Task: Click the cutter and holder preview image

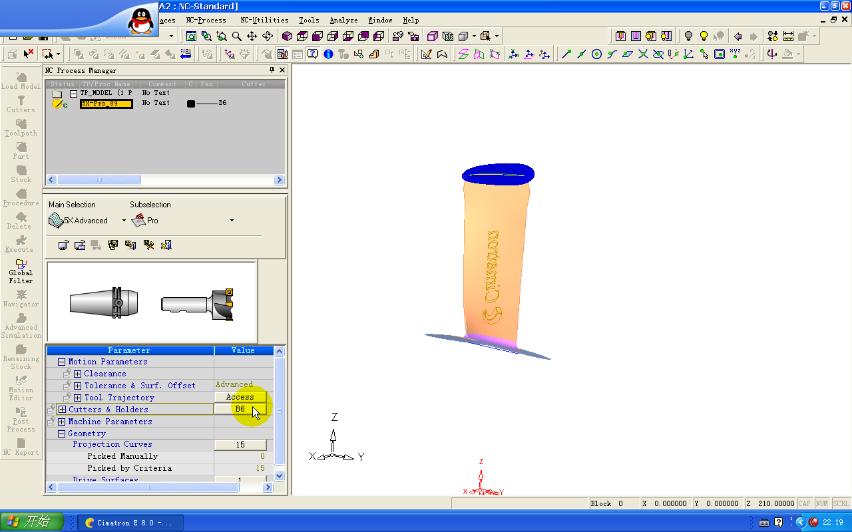Action: (152, 302)
